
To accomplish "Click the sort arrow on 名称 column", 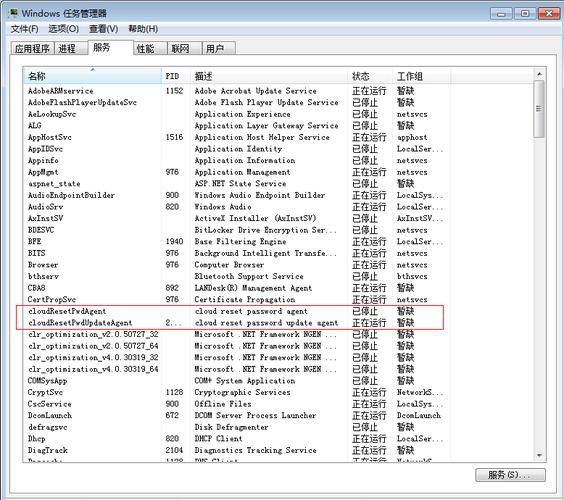I will click(93, 69).
